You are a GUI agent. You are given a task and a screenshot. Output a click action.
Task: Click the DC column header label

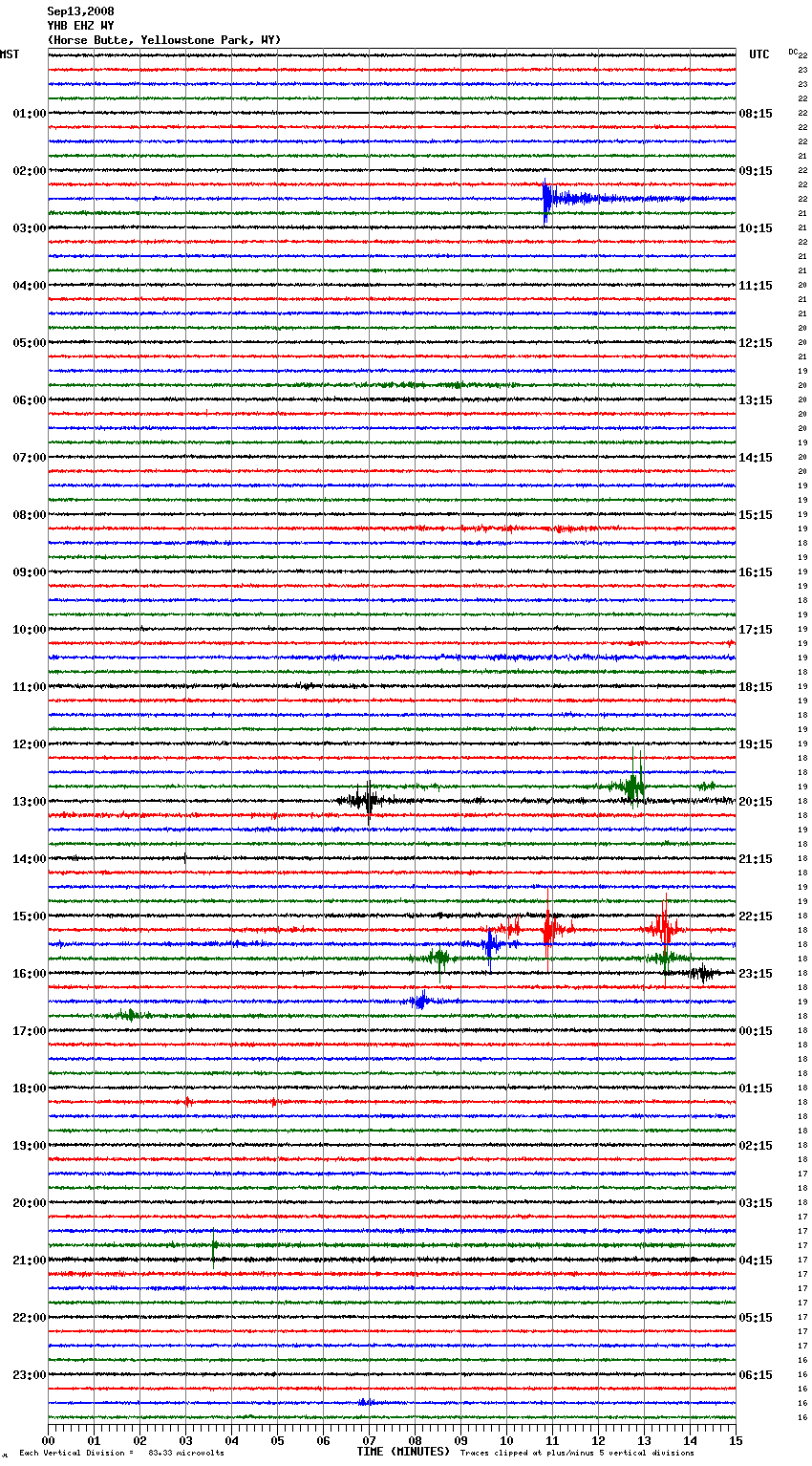(793, 52)
